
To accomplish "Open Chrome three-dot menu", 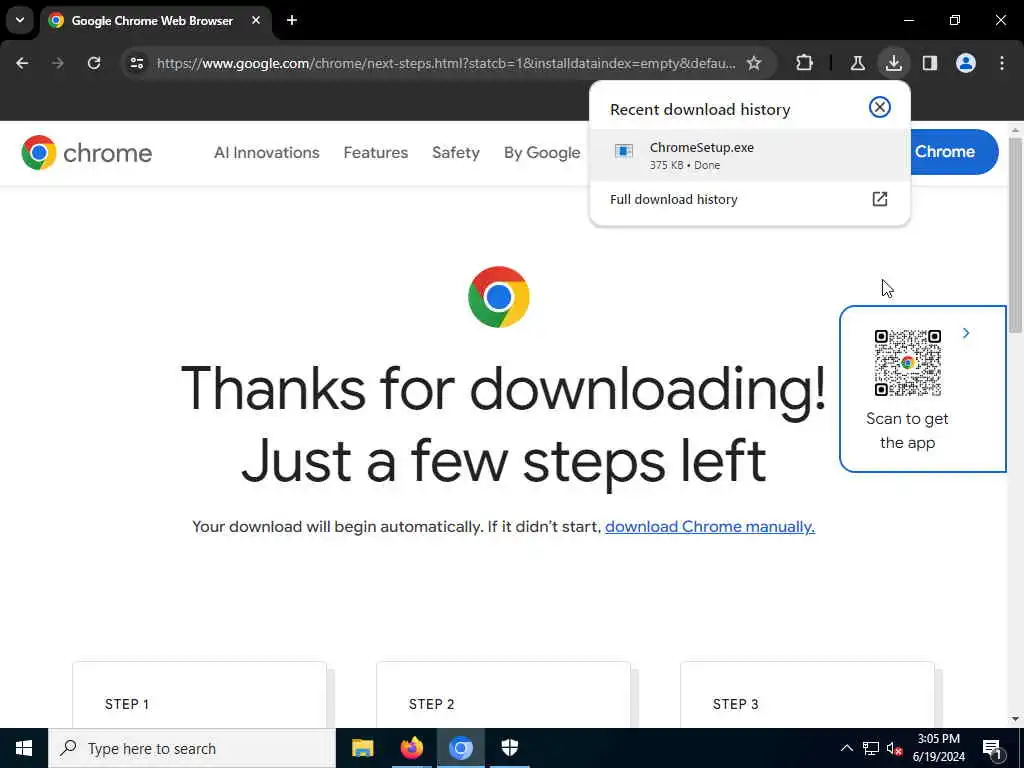I will [1002, 63].
